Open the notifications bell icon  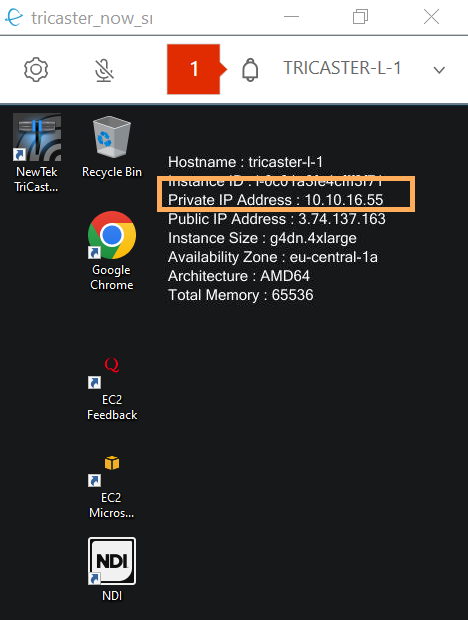pos(250,70)
